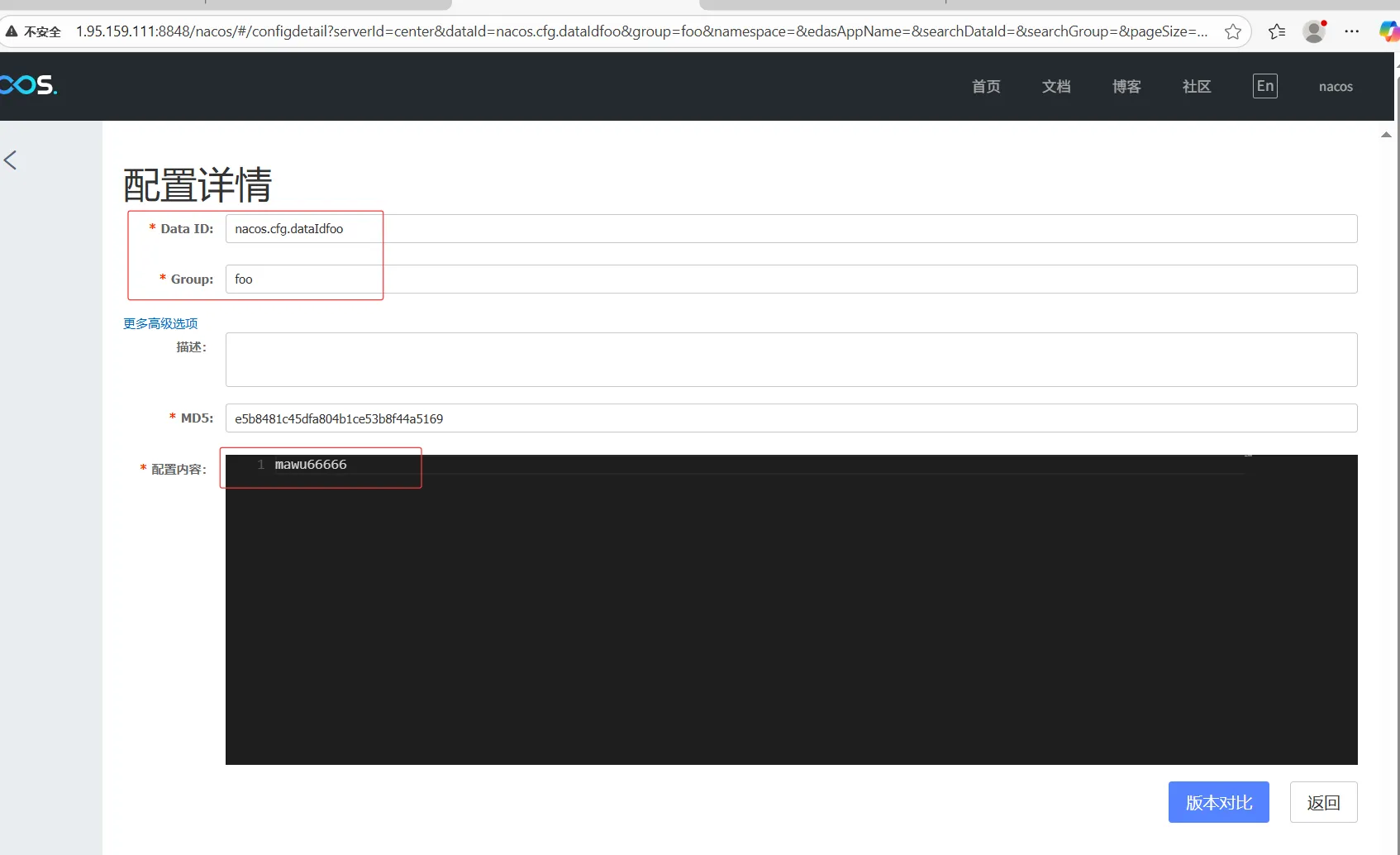Click the mawu66666 line in the config editor
The image size is (1400, 855).
[311, 465]
